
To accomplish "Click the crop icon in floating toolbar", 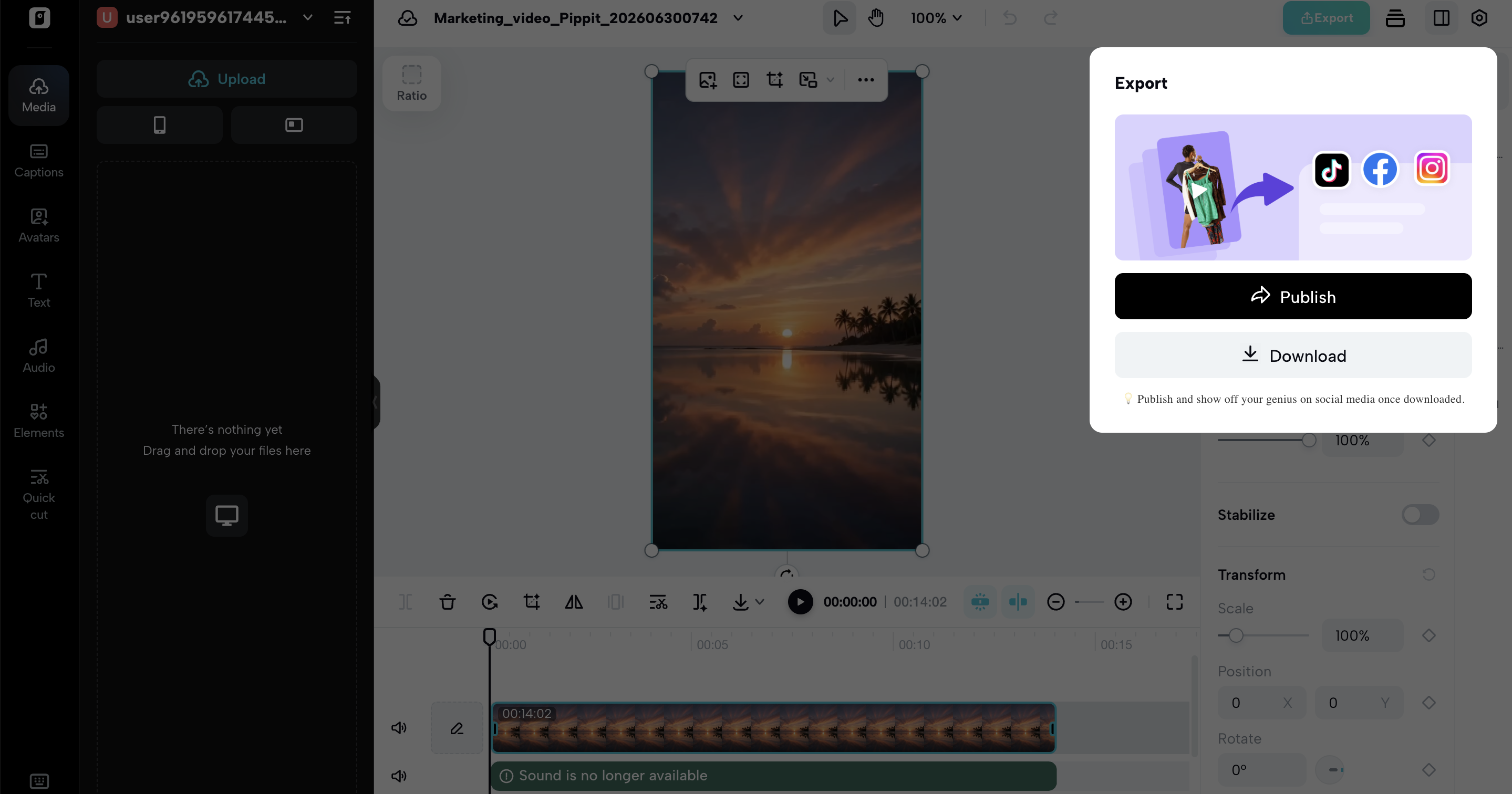I will click(x=775, y=80).
